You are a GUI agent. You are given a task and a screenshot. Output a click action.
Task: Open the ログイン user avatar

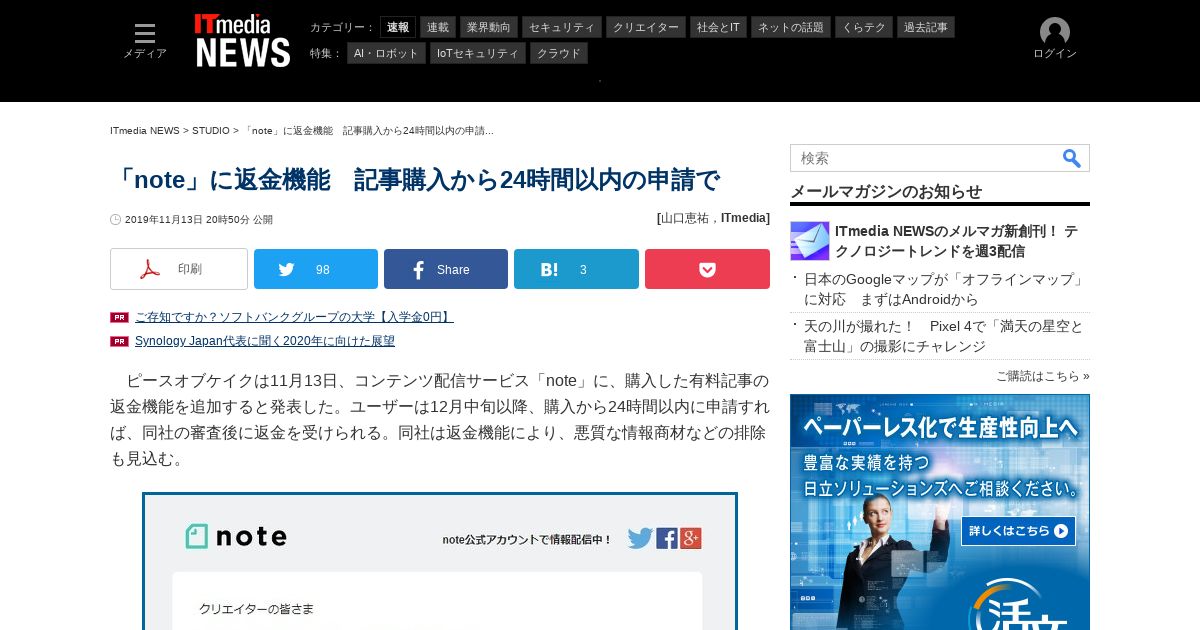click(1055, 39)
